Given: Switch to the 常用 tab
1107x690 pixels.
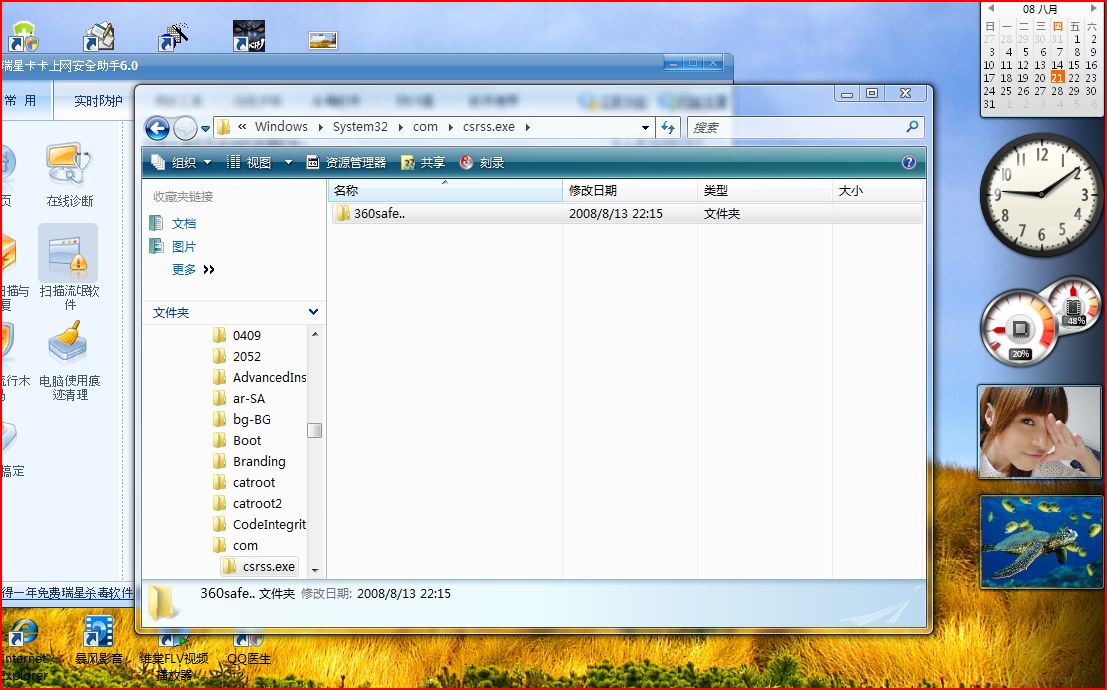Looking at the screenshot, I should click(x=20, y=101).
